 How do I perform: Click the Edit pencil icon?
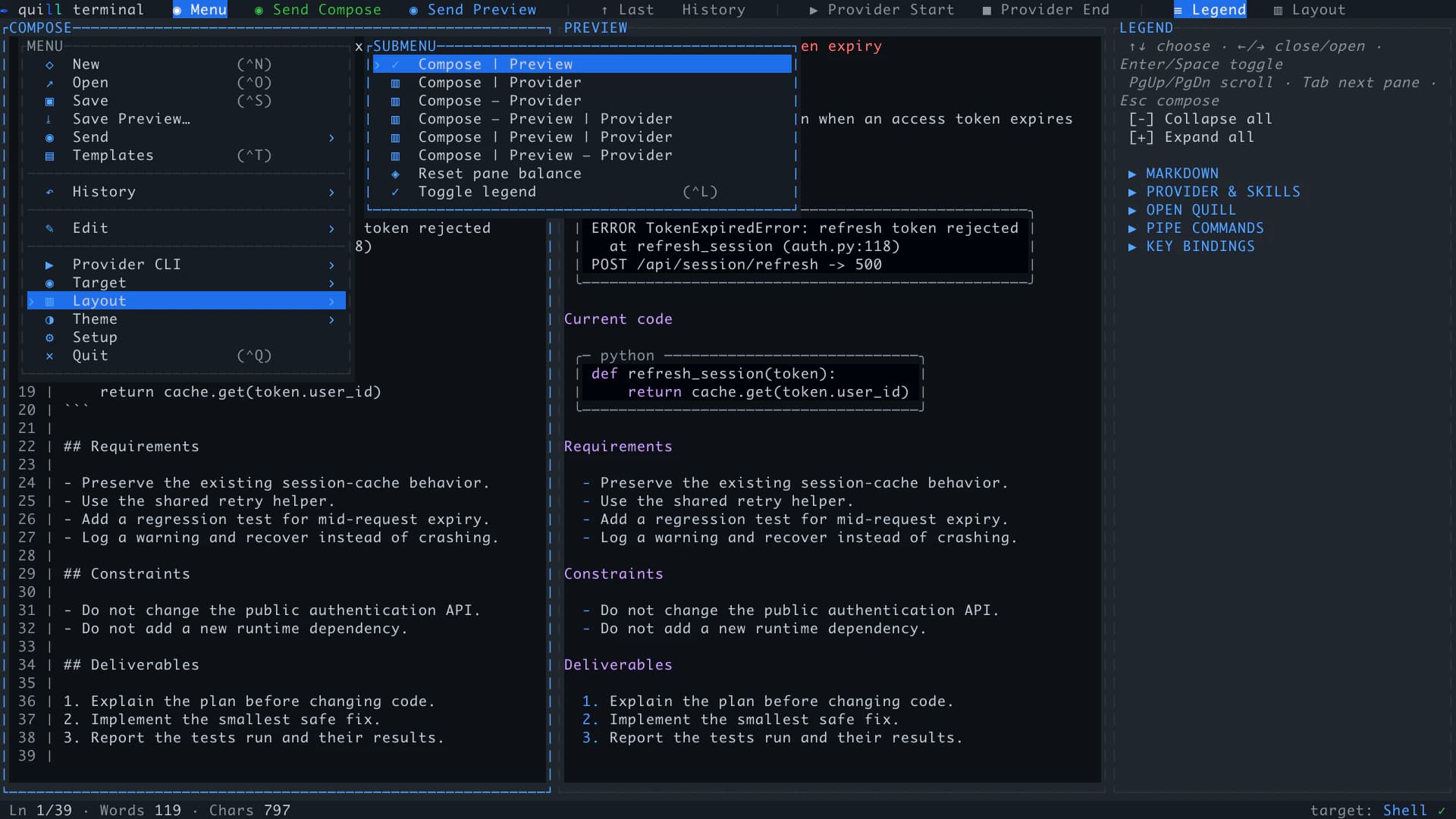[x=49, y=228]
